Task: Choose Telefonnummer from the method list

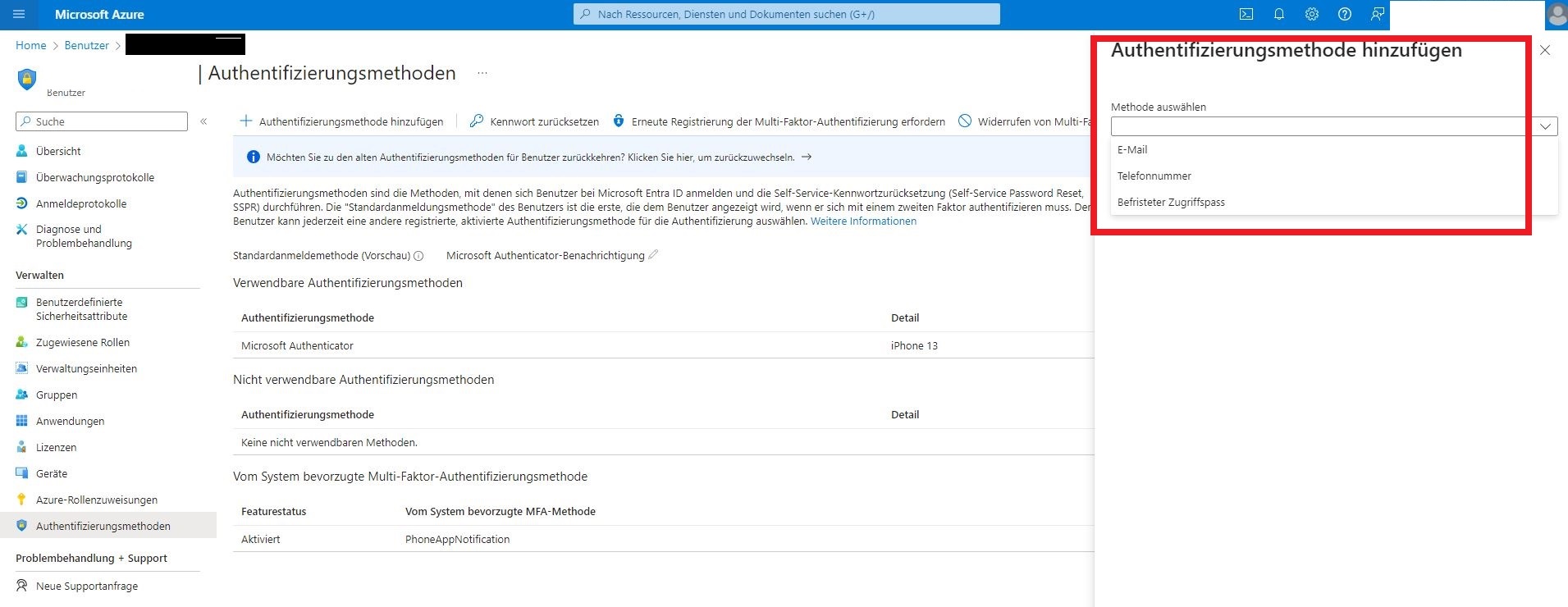Action: (1333, 176)
